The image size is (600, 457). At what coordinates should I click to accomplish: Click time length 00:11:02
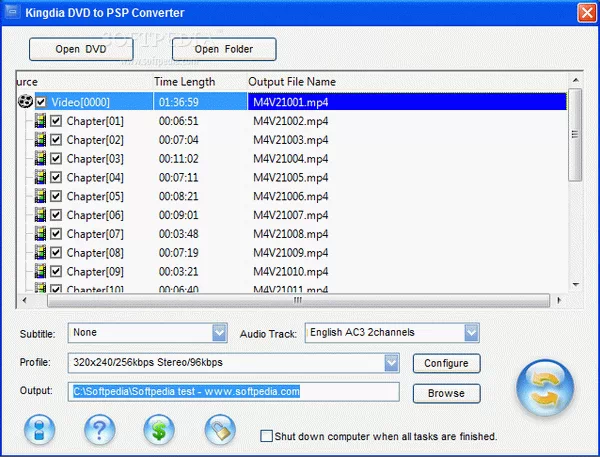tap(179, 158)
